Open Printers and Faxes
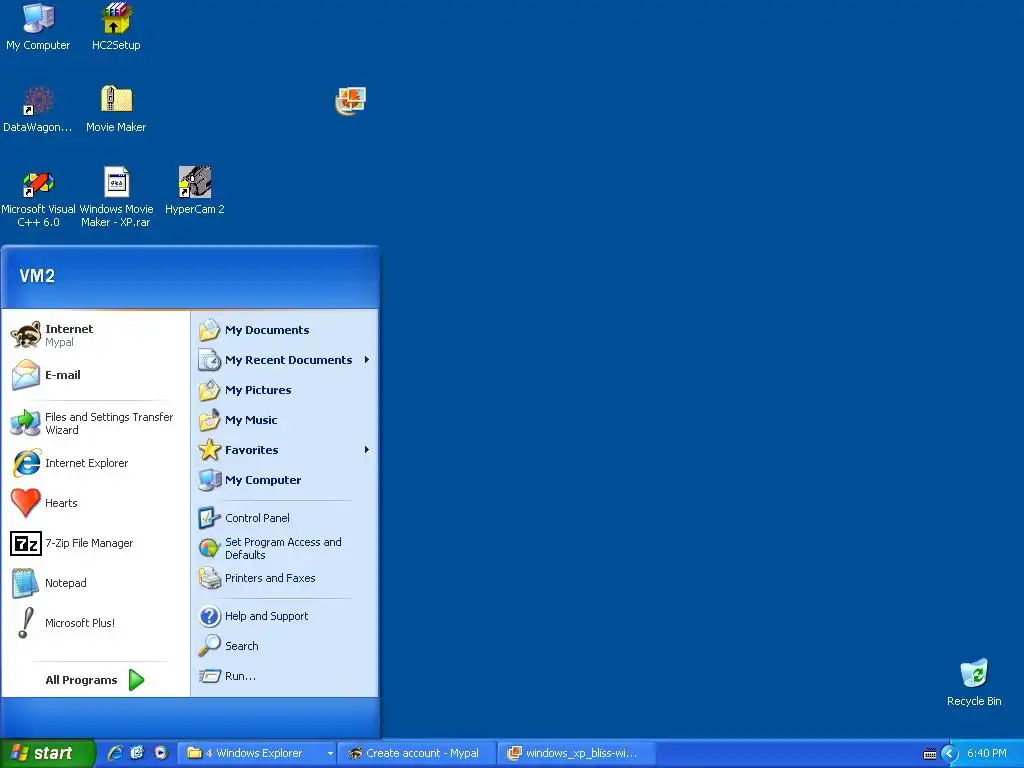This screenshot has height=768, width=1024. point(285,578)
